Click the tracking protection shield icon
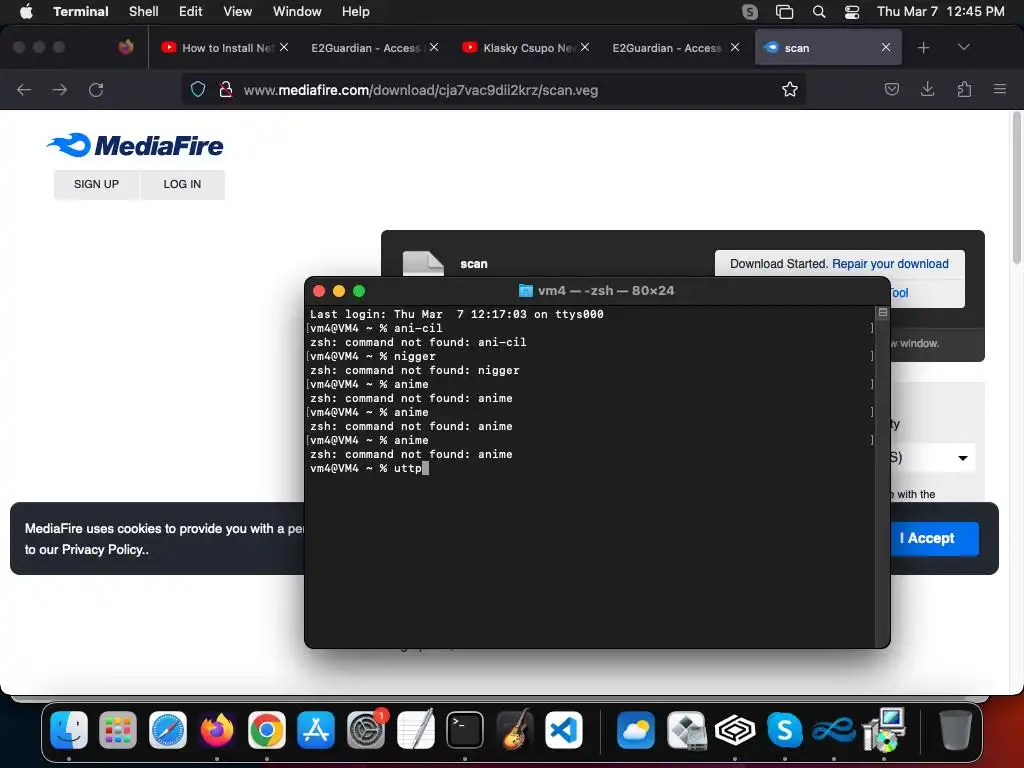Viewport: 1024px width, 768px height. (198, 89)
